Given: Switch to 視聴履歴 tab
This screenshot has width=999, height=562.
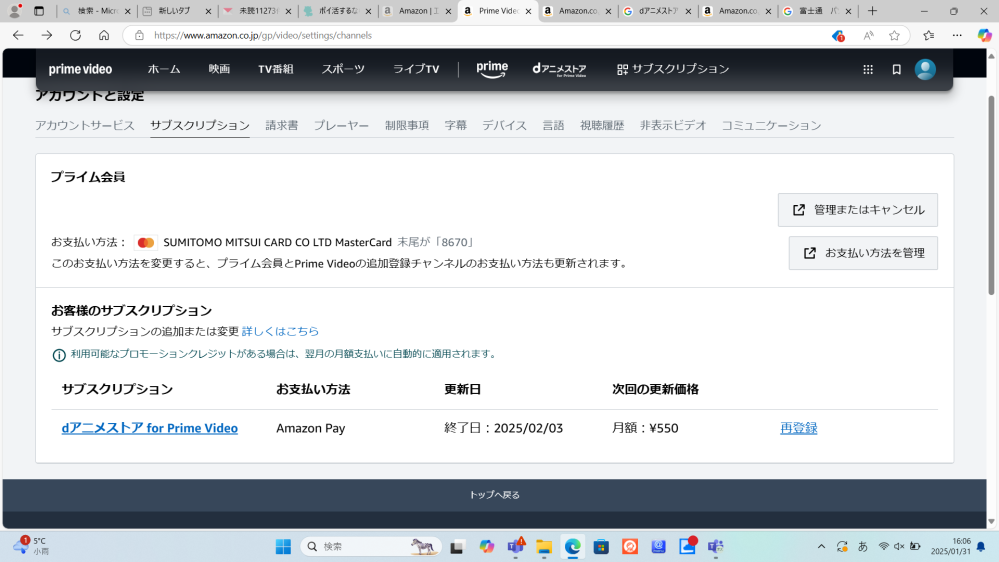Looking at the screenshot, I should point(602,126).
